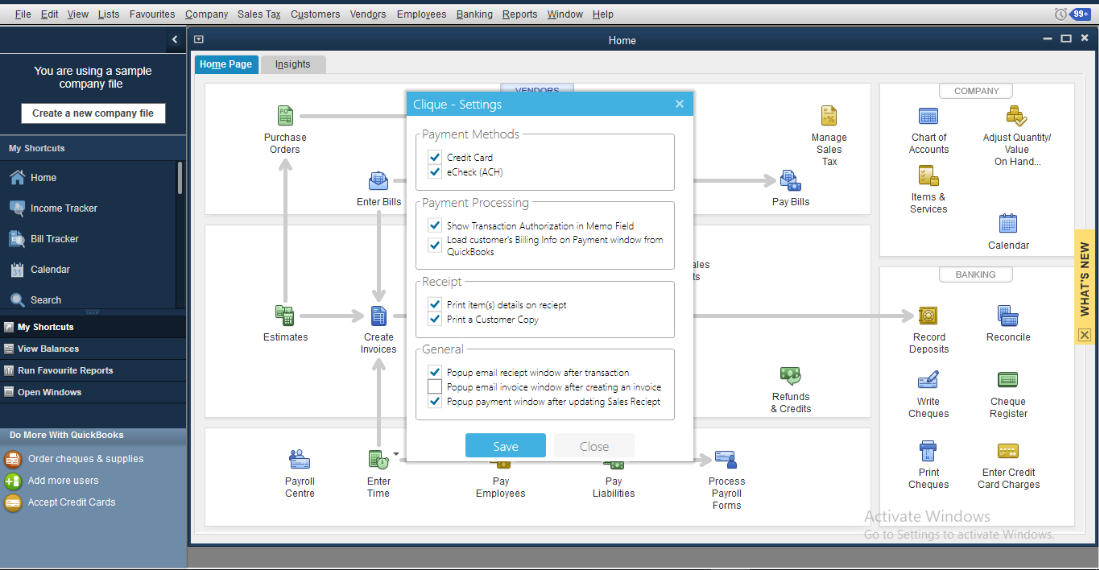Enable Popup email invoice window checkbox
Image resolution: width=1099 pixels, height=570 pixels.
point(435,387)
